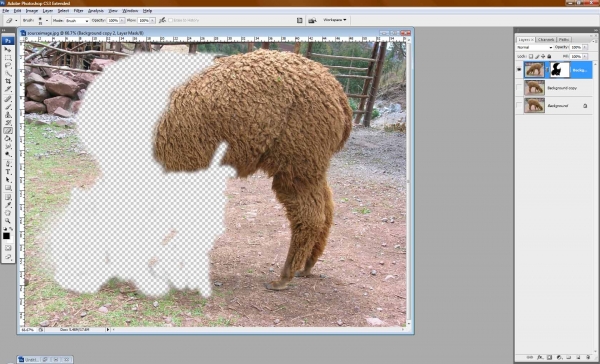Screen dimensions: 600x364
Task: Select the Eraser tool in toolbox
Action: click(8, 131)
